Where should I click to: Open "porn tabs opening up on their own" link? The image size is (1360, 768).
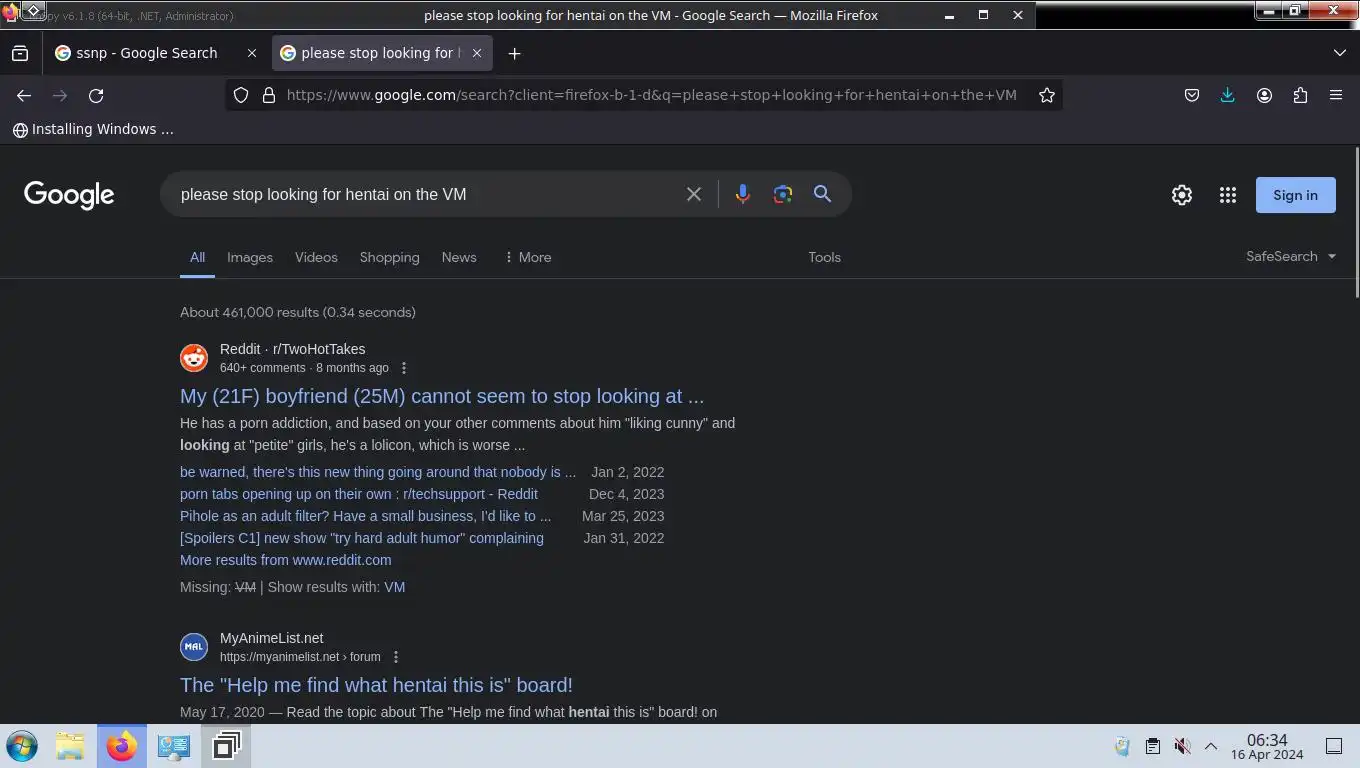(359, 494)
